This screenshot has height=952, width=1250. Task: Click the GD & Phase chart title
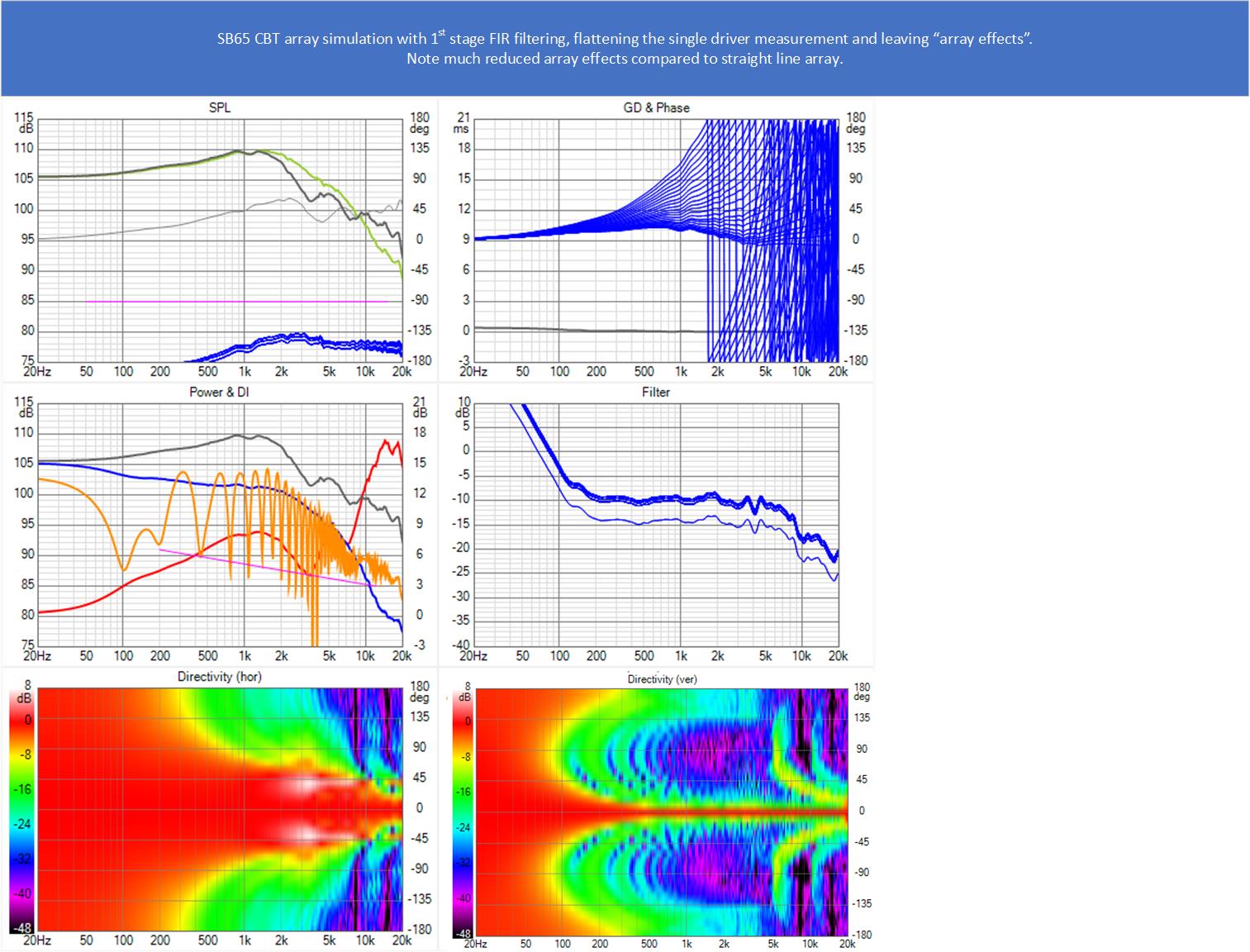point(656,107)
